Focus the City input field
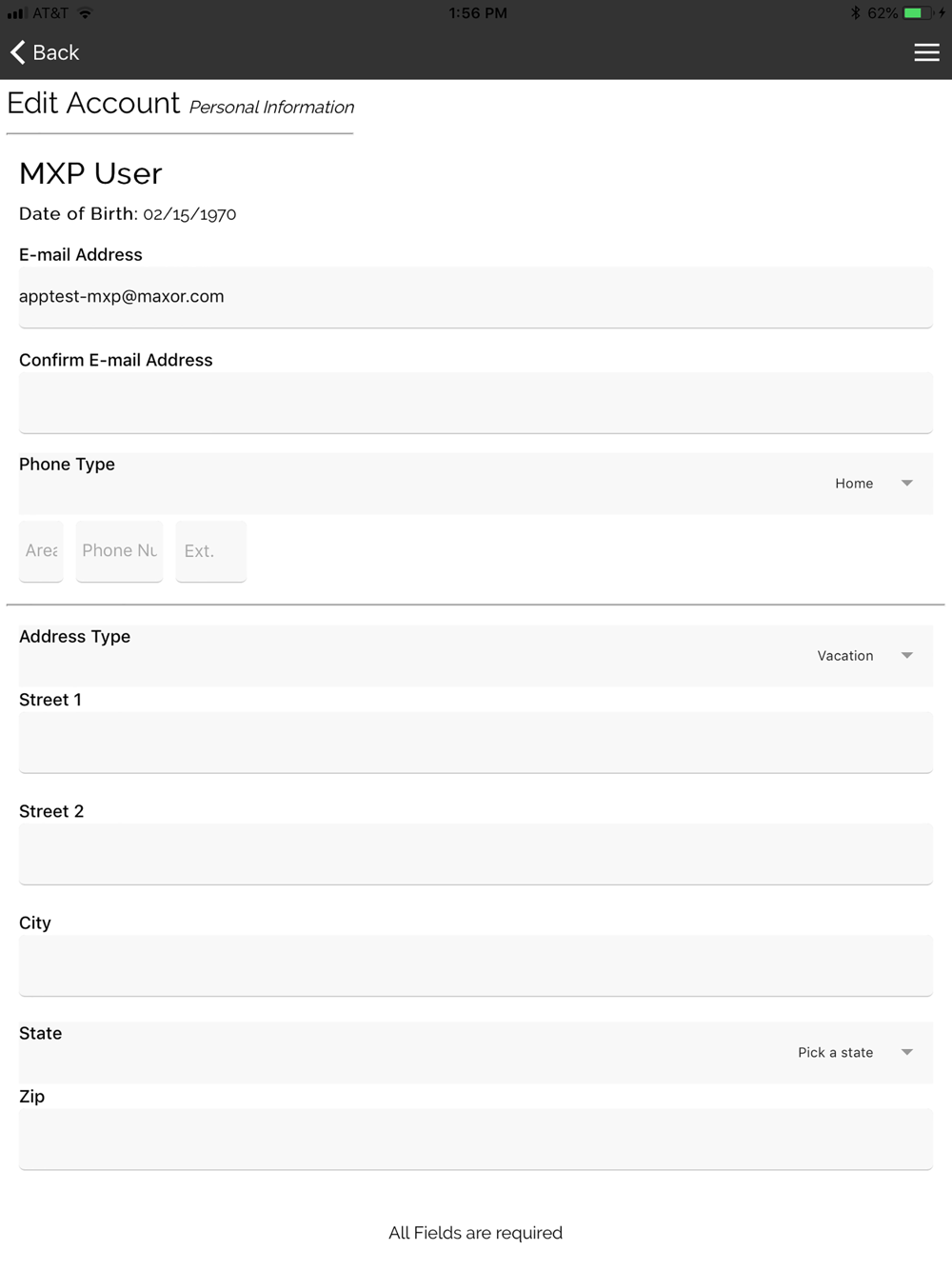This screenshot has height=1270, width=952. (476, 965)
